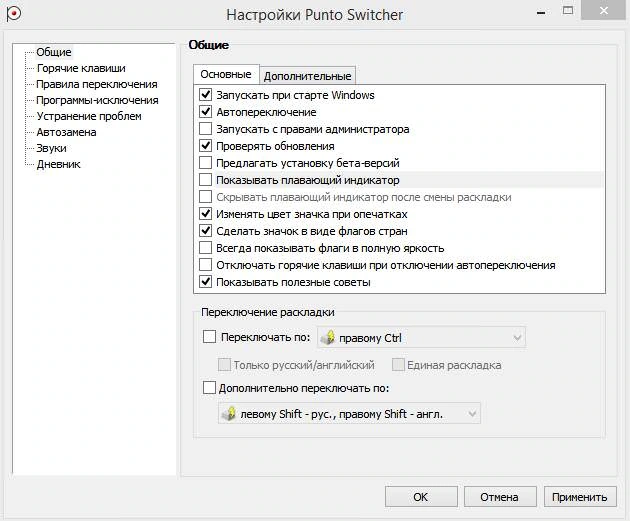Check 'Показывать плавающий индикатор'
Screen dimensions: 630x521
click(206, 180)
